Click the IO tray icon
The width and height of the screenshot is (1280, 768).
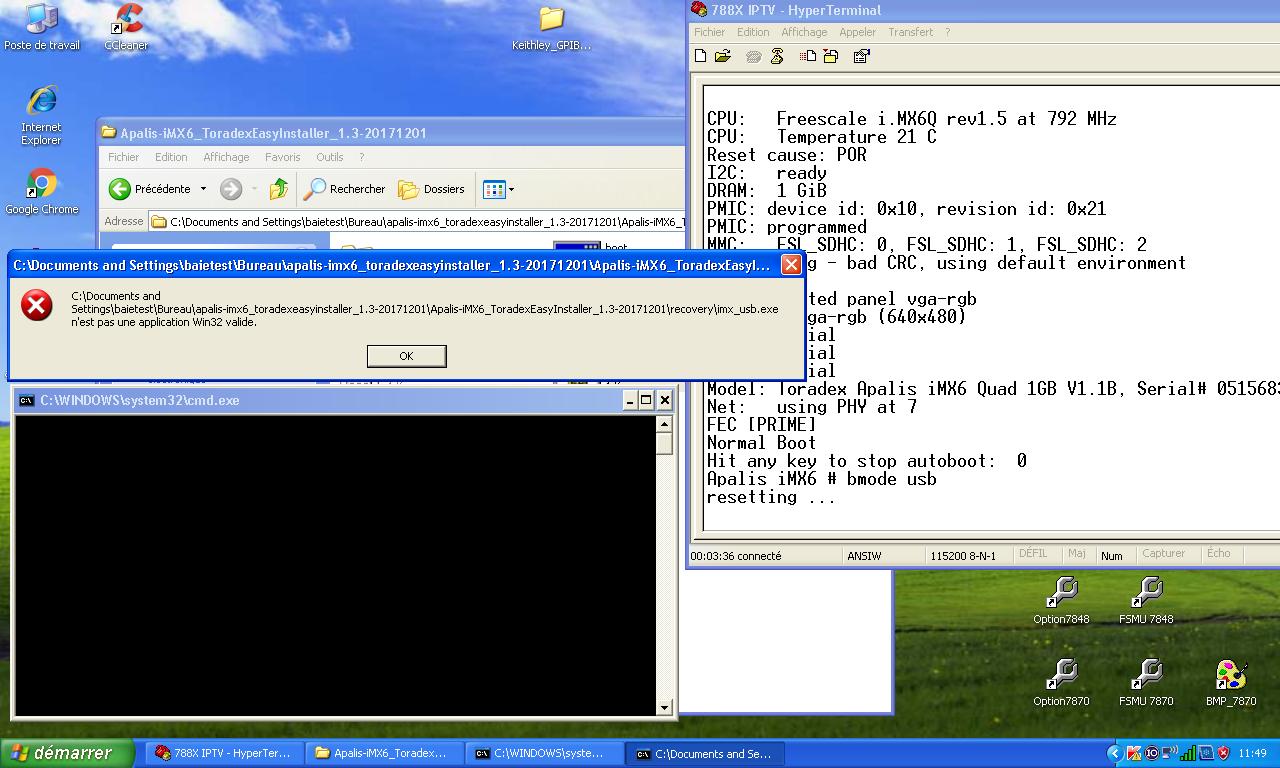1151,753
